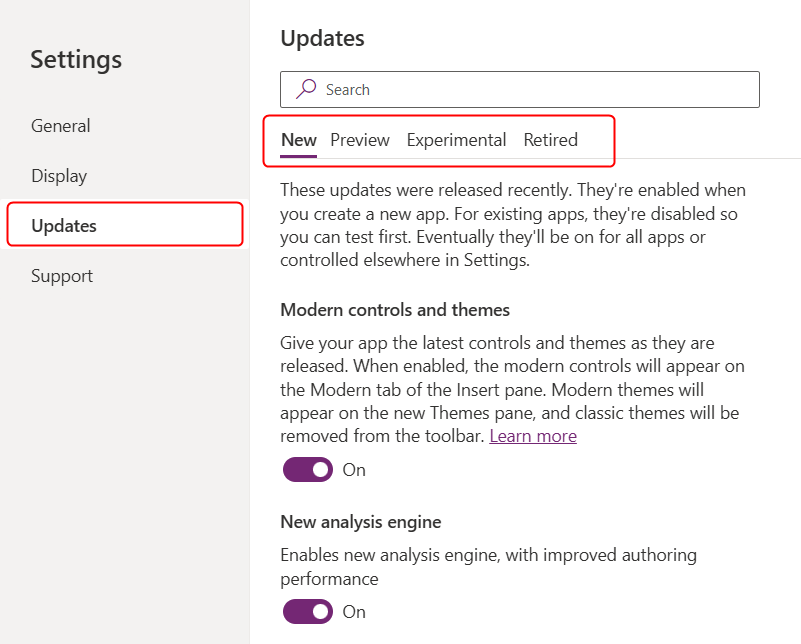The image size is (801, 644).
Task: Go to the Retired tab
Action: [x=550, y=140]
